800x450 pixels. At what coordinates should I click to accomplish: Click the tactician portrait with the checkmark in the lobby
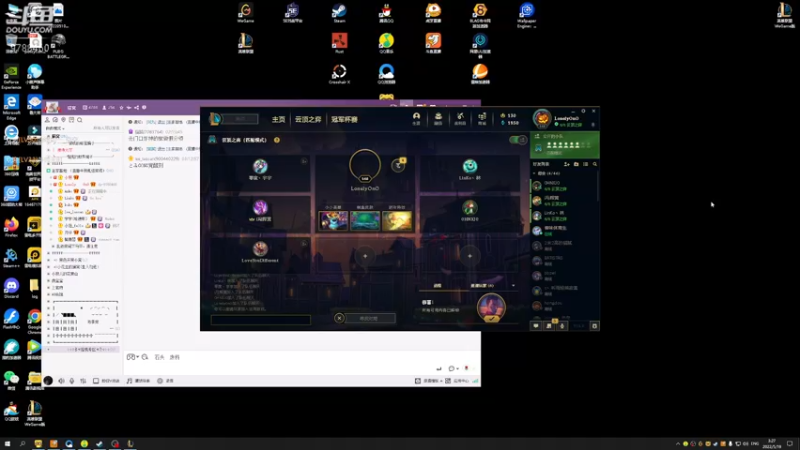(491, 308)
